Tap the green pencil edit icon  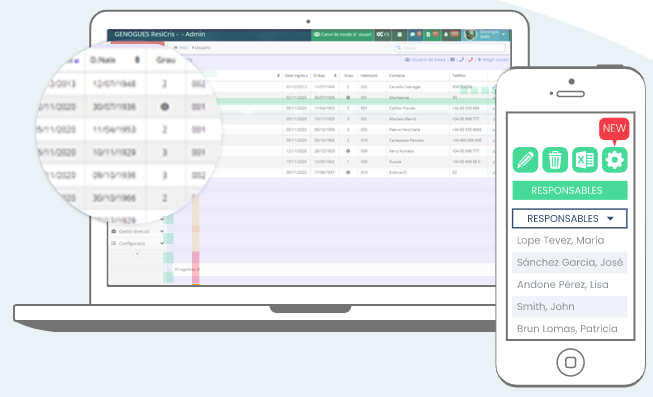tap(525, 160)
